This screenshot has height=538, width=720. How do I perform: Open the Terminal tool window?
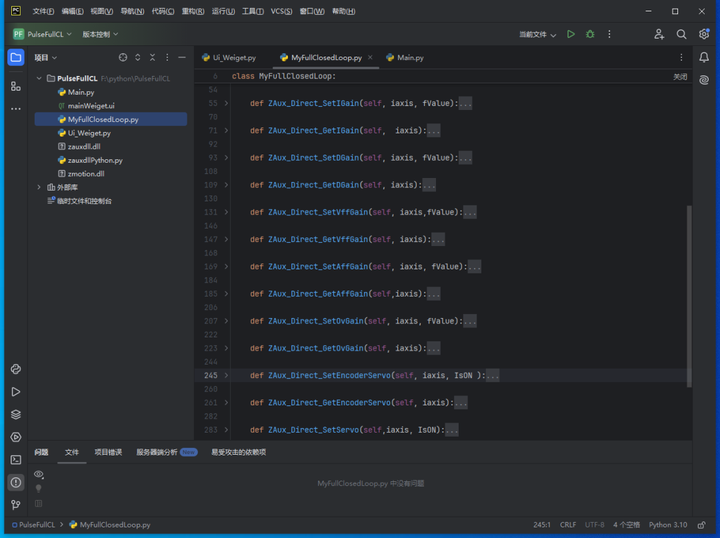click(16, 460)
